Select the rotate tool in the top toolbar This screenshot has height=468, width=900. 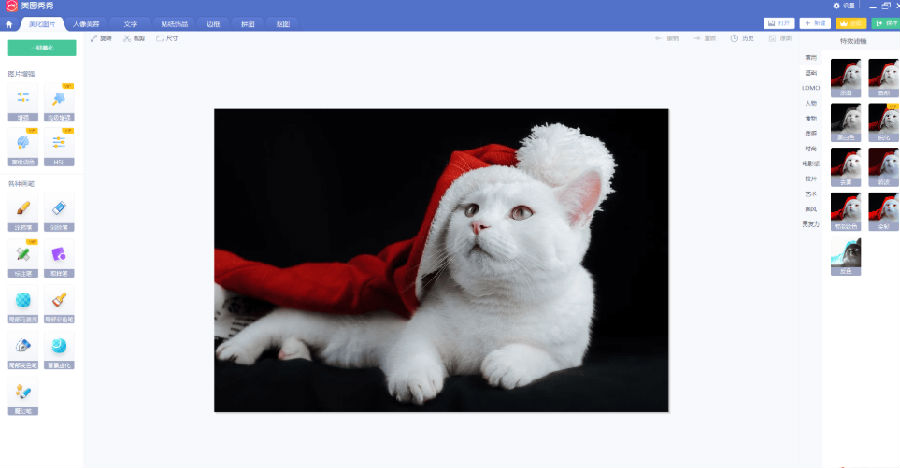(102, 38)
